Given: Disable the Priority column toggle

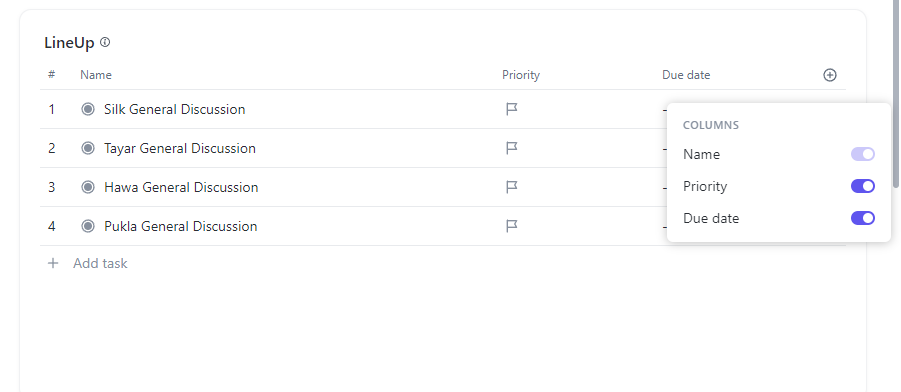Looking at the screenshot, I should (863, 186).
